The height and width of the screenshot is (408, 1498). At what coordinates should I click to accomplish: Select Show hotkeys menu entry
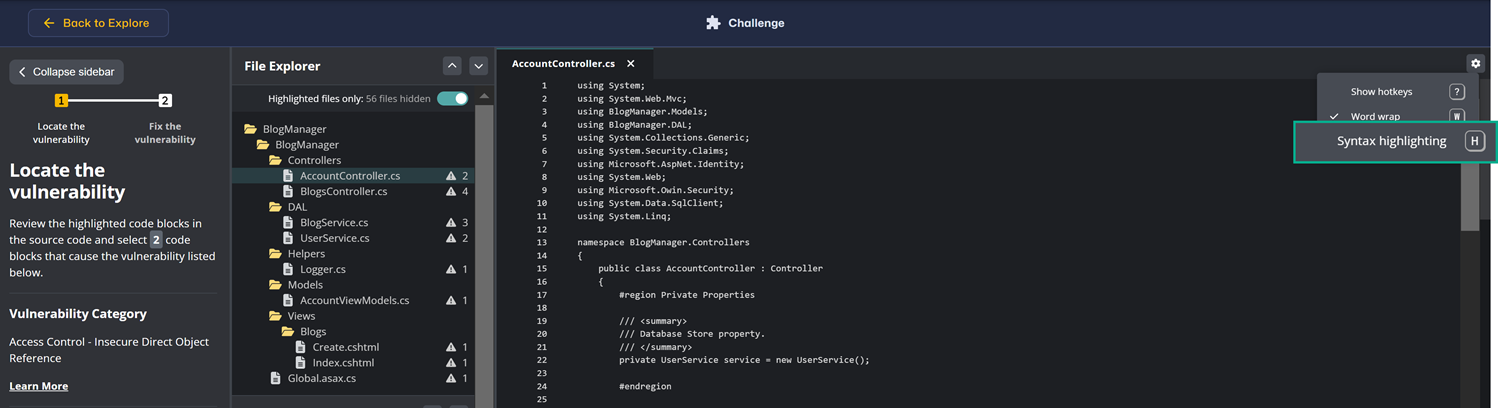point(1381,92)
